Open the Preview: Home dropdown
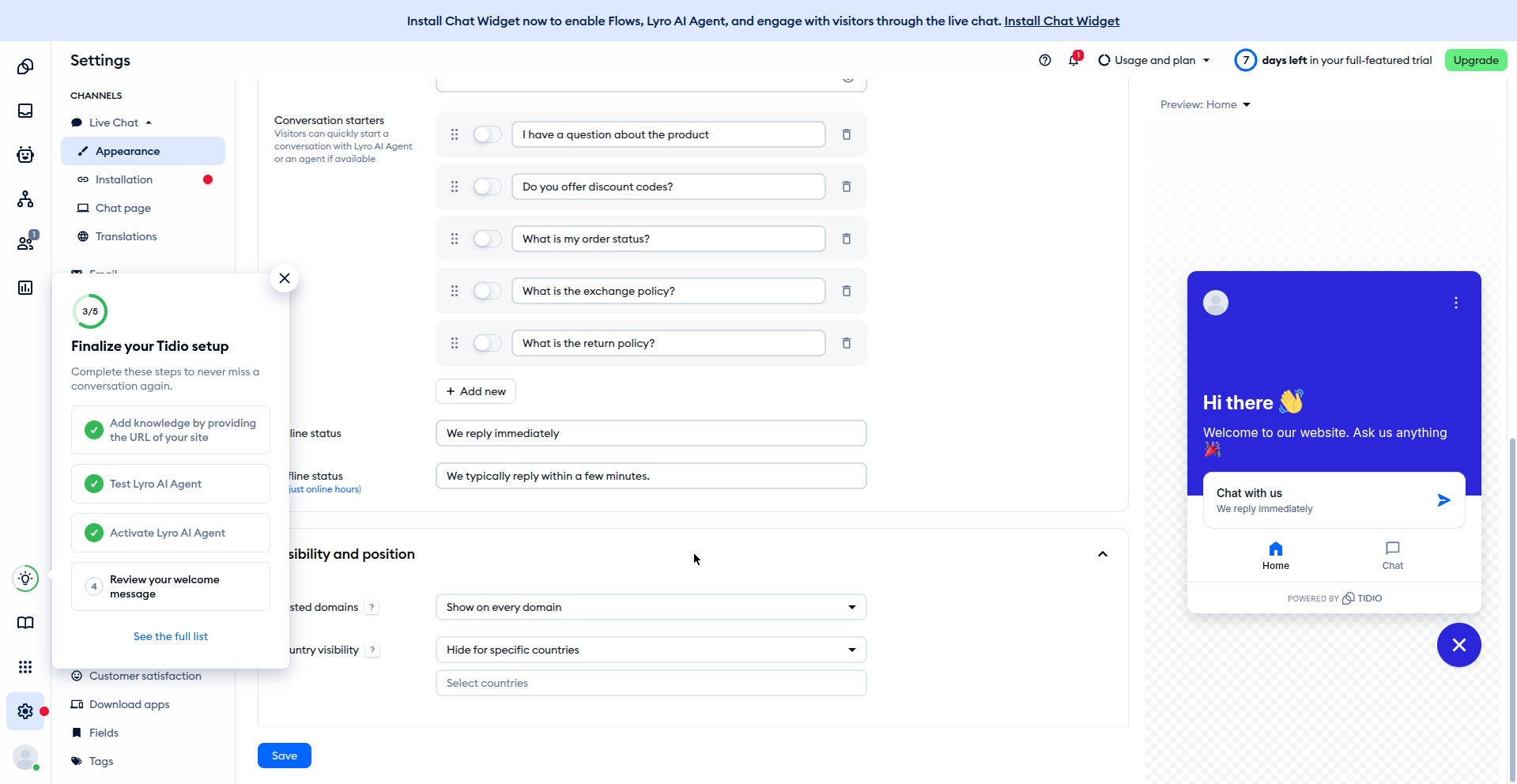The height and width of the screenshot is (784, 1517). (x=1206, y=104)
